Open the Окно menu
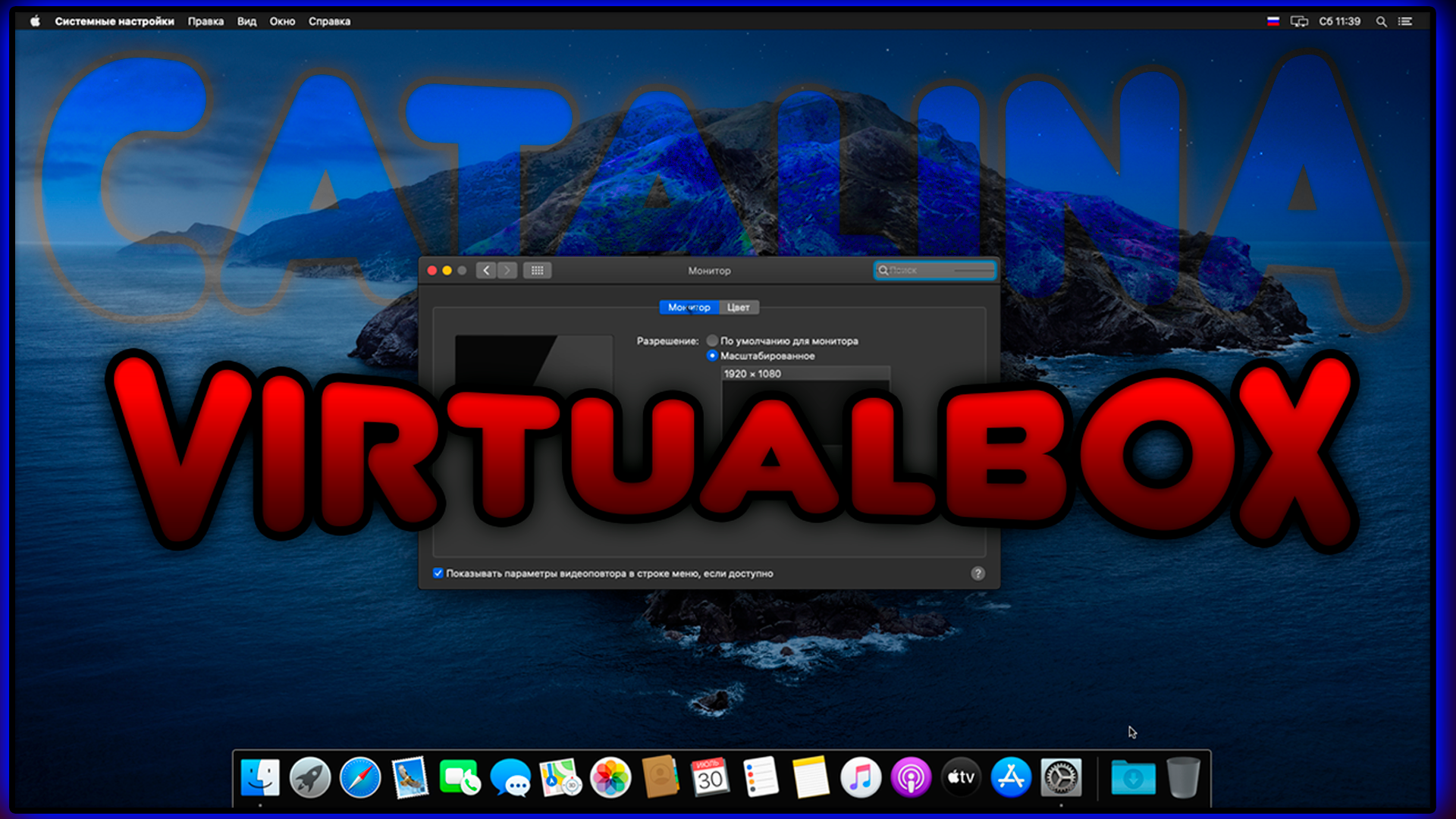The height and width of the screenshot is (819, 1456). [x=282, y=21]
